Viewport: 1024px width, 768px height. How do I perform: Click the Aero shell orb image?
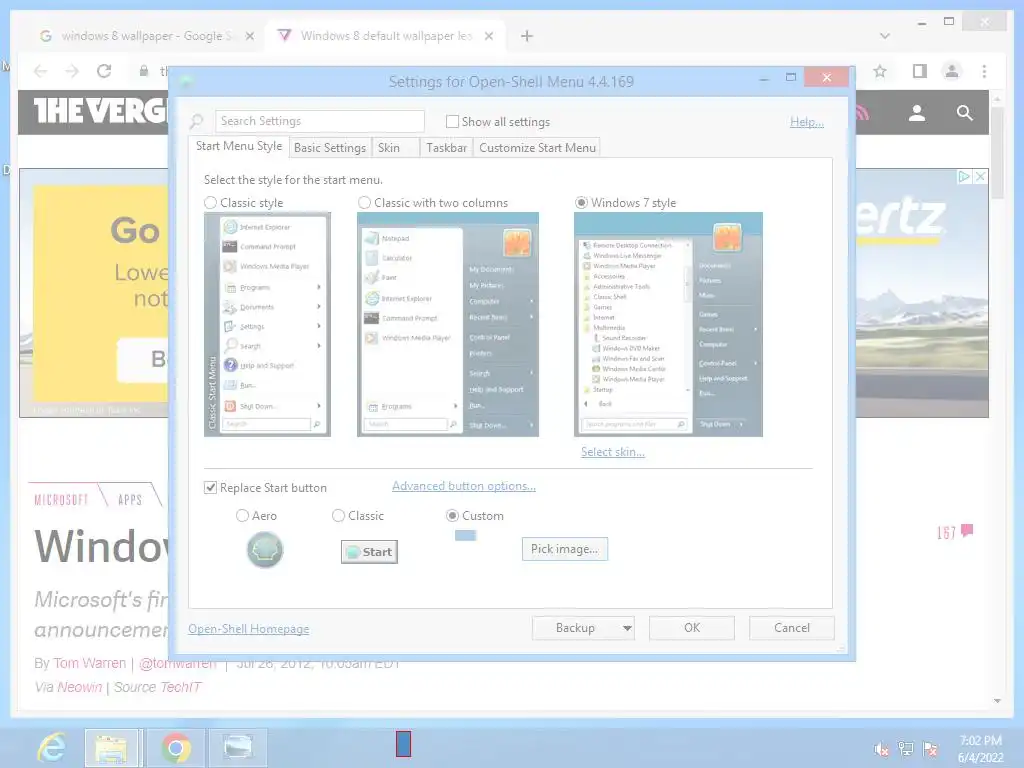(x=264, y=549)
